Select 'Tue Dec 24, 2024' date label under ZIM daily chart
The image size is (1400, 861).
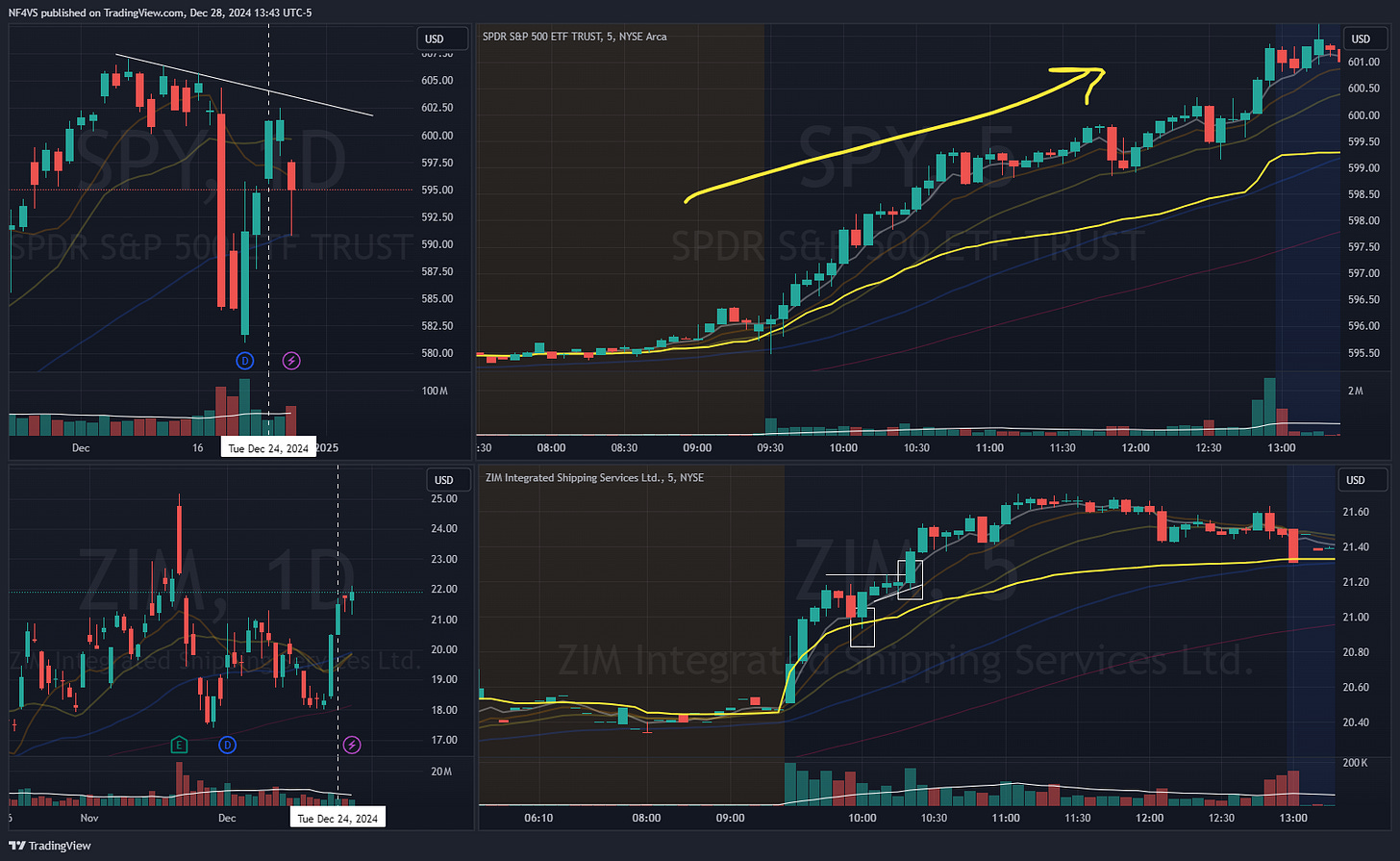coord(337,819)
